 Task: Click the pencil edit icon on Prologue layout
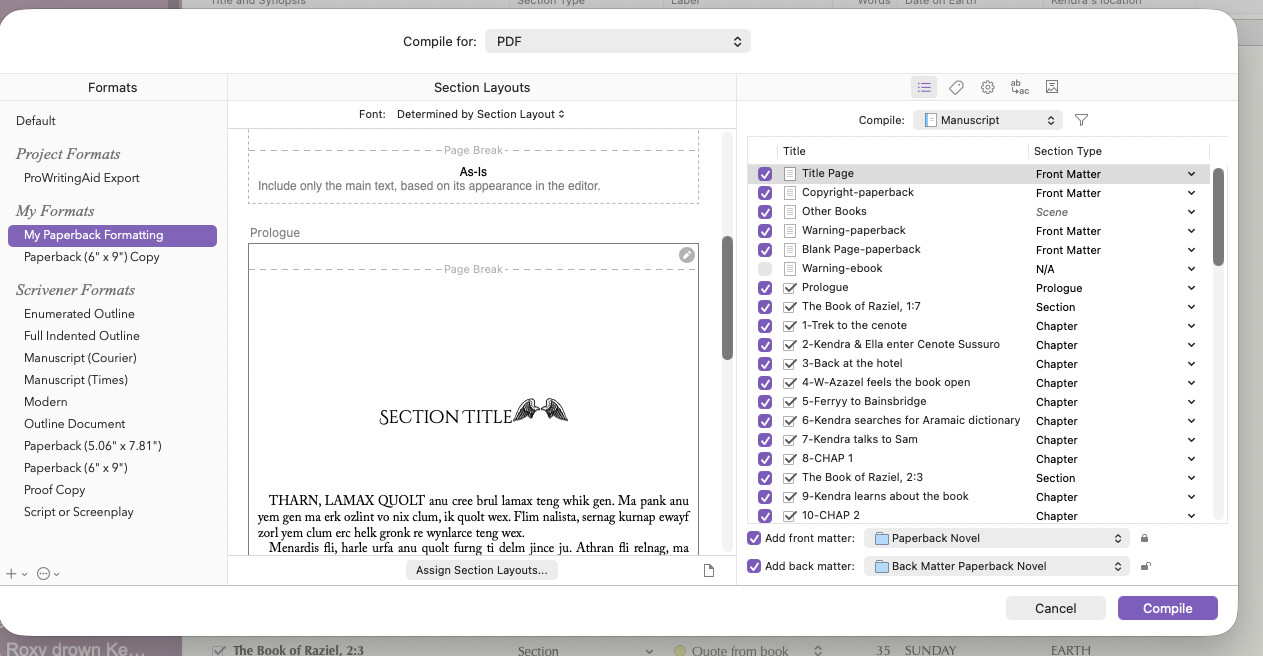tap(686, 256)
